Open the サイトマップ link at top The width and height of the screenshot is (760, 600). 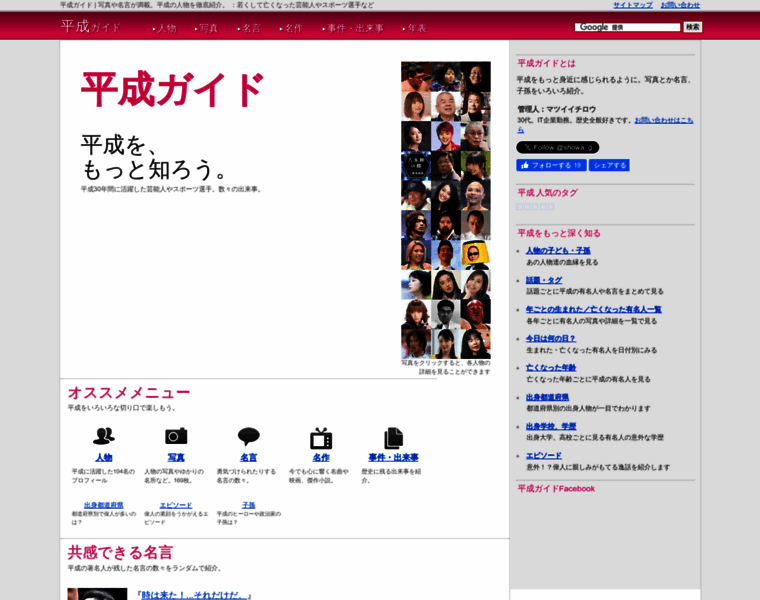tap(632, 5)
